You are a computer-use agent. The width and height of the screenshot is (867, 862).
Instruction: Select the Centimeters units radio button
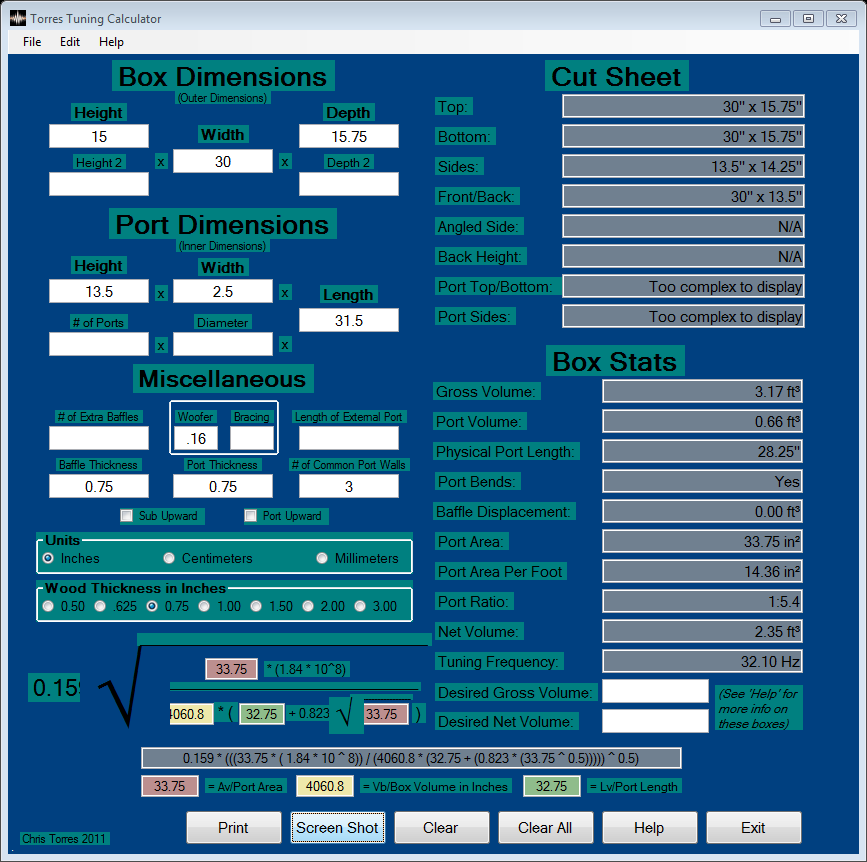point(169,558)
